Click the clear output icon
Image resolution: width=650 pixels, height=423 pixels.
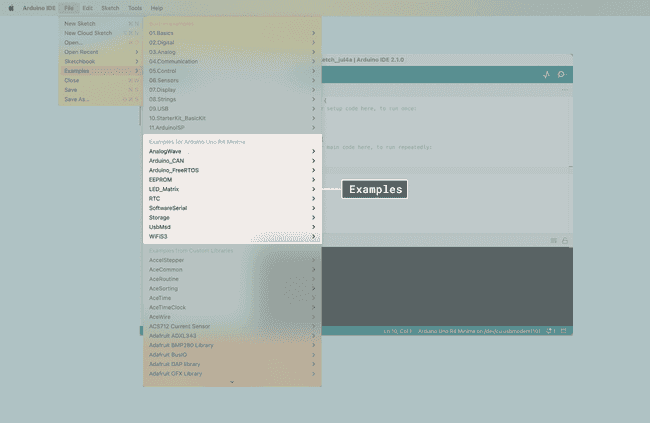(x=554, y=241)
